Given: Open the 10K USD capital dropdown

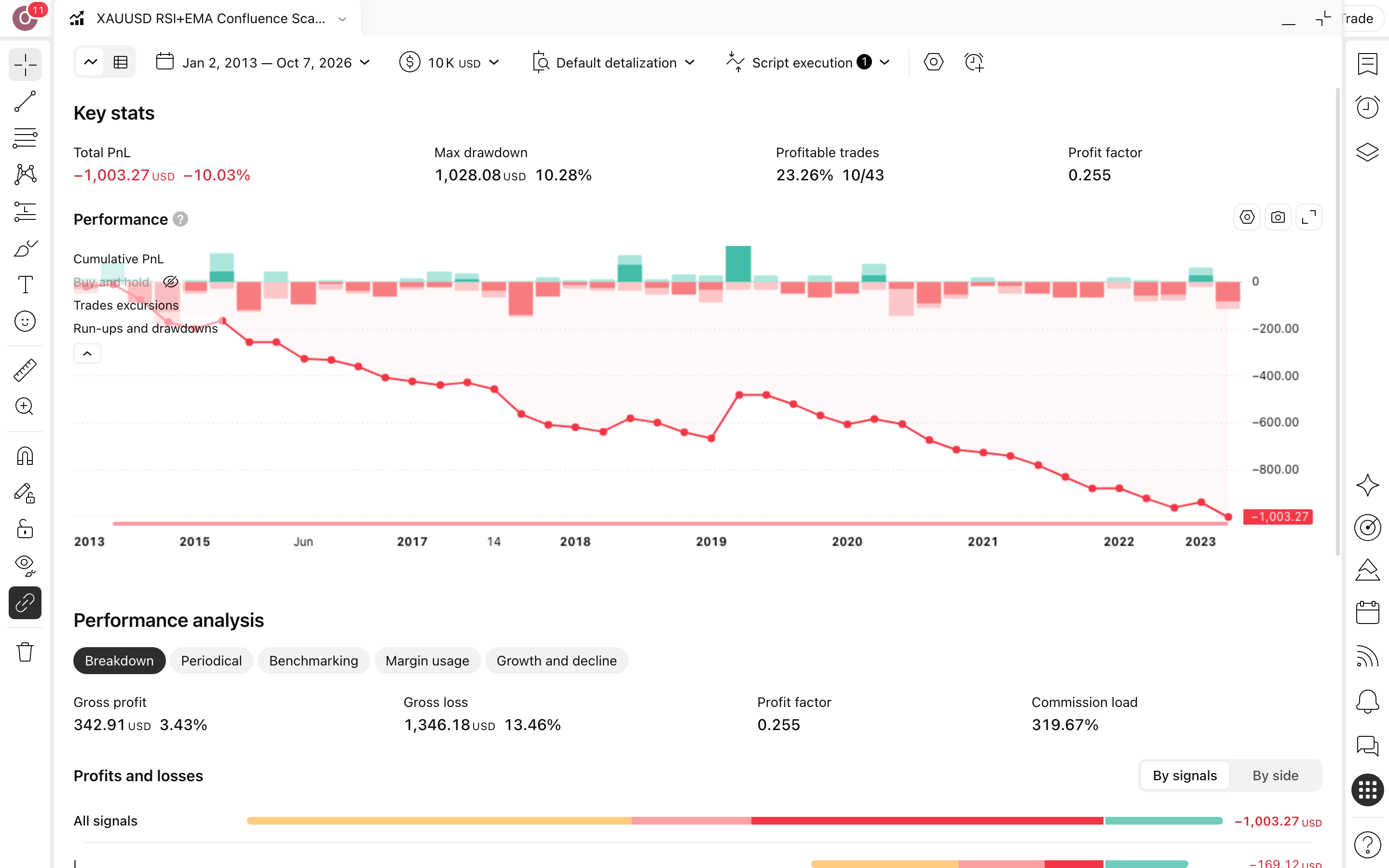Looking at the screenshot, I should point(449,62).
